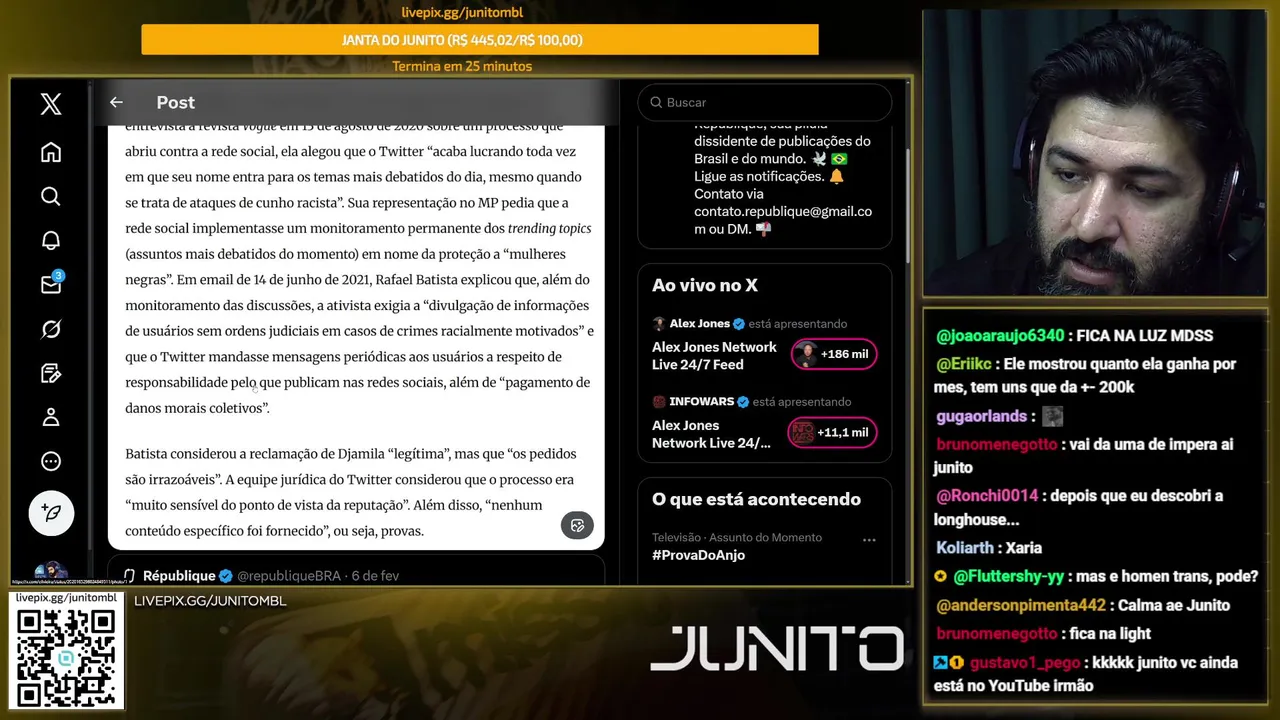
Task: Open the More circle menu icon
Action: (x=51, y=461)
